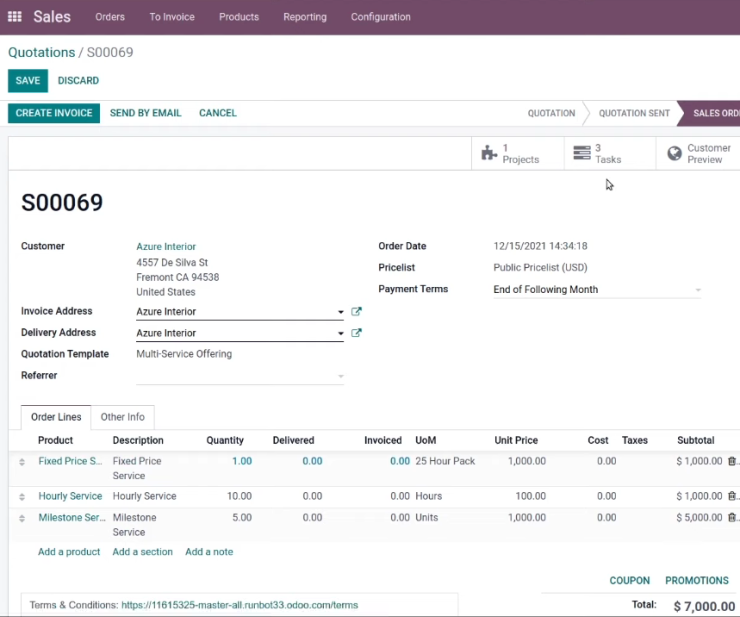Click unit price 100.00 cell
This screenshot has width=740, height=617.
[530, 496]
